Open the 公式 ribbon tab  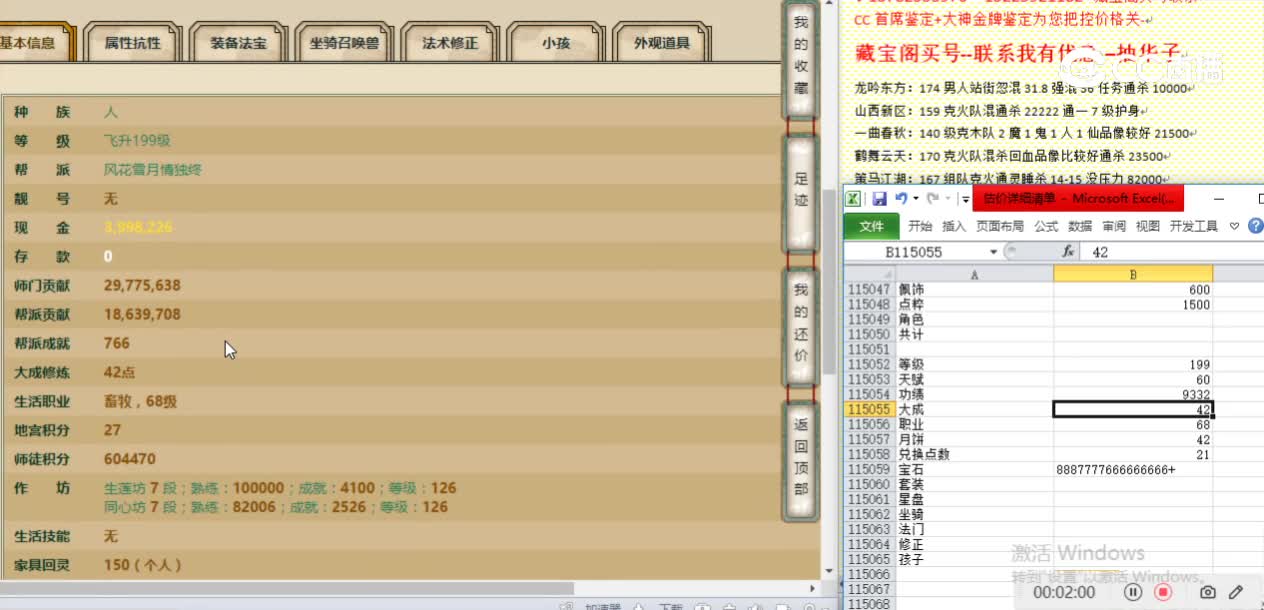click(1046, 227)
